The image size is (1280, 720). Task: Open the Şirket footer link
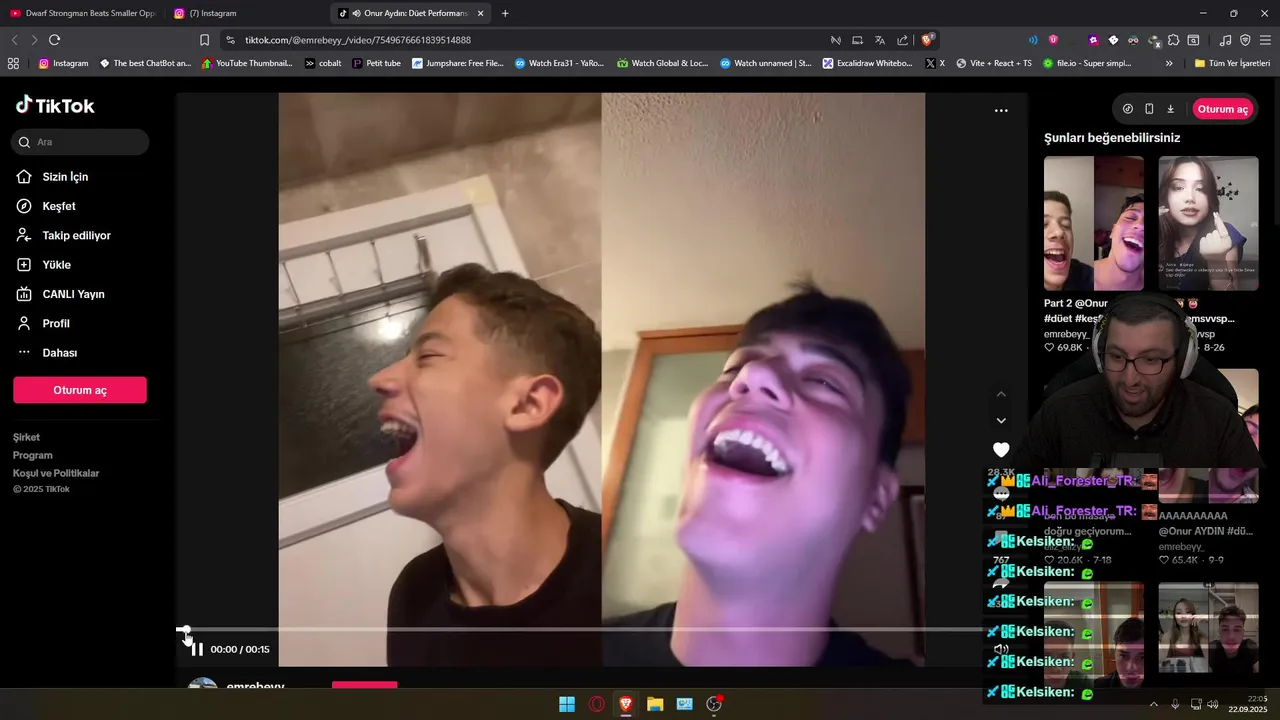[x=26, y=437]
